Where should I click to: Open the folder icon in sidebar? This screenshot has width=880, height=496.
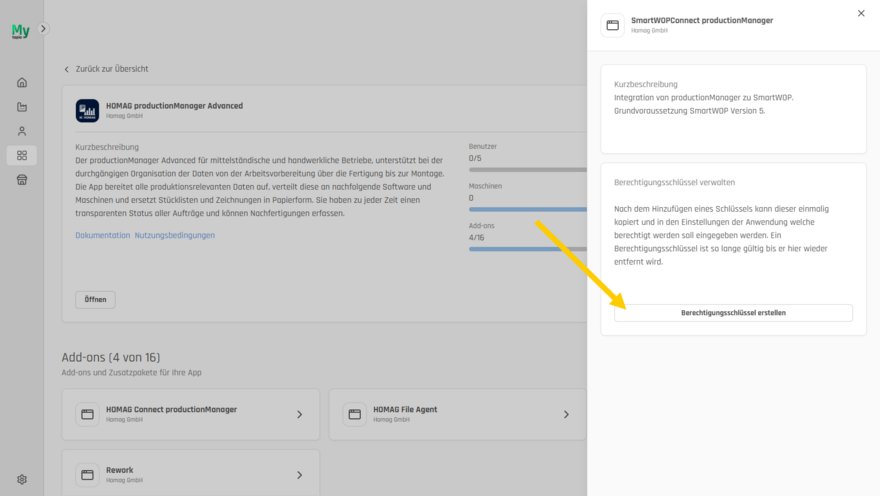point(22,107)
